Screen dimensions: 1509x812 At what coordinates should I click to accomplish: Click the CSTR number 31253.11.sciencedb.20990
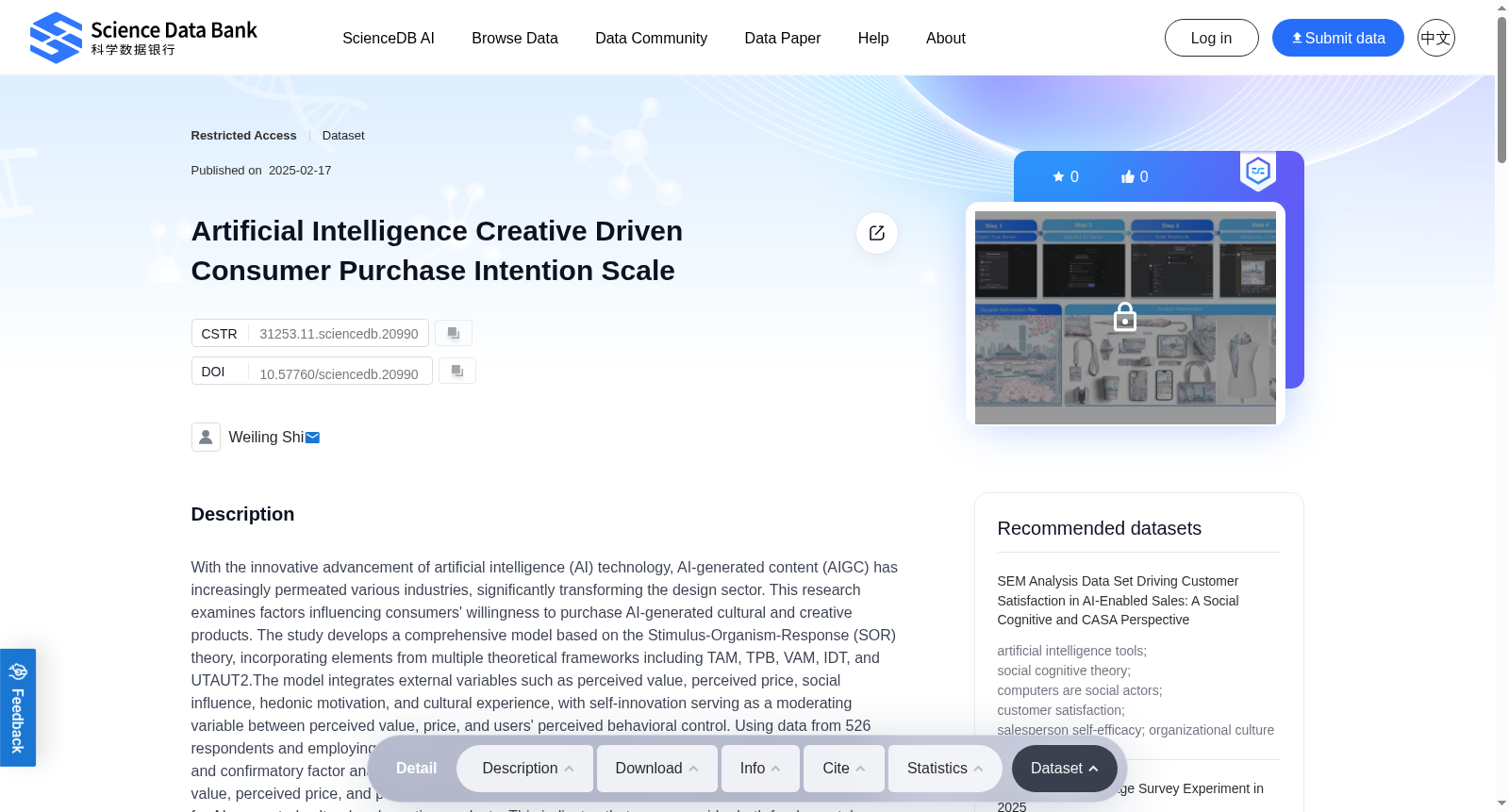pyautogui.click(x=340, y=334)
